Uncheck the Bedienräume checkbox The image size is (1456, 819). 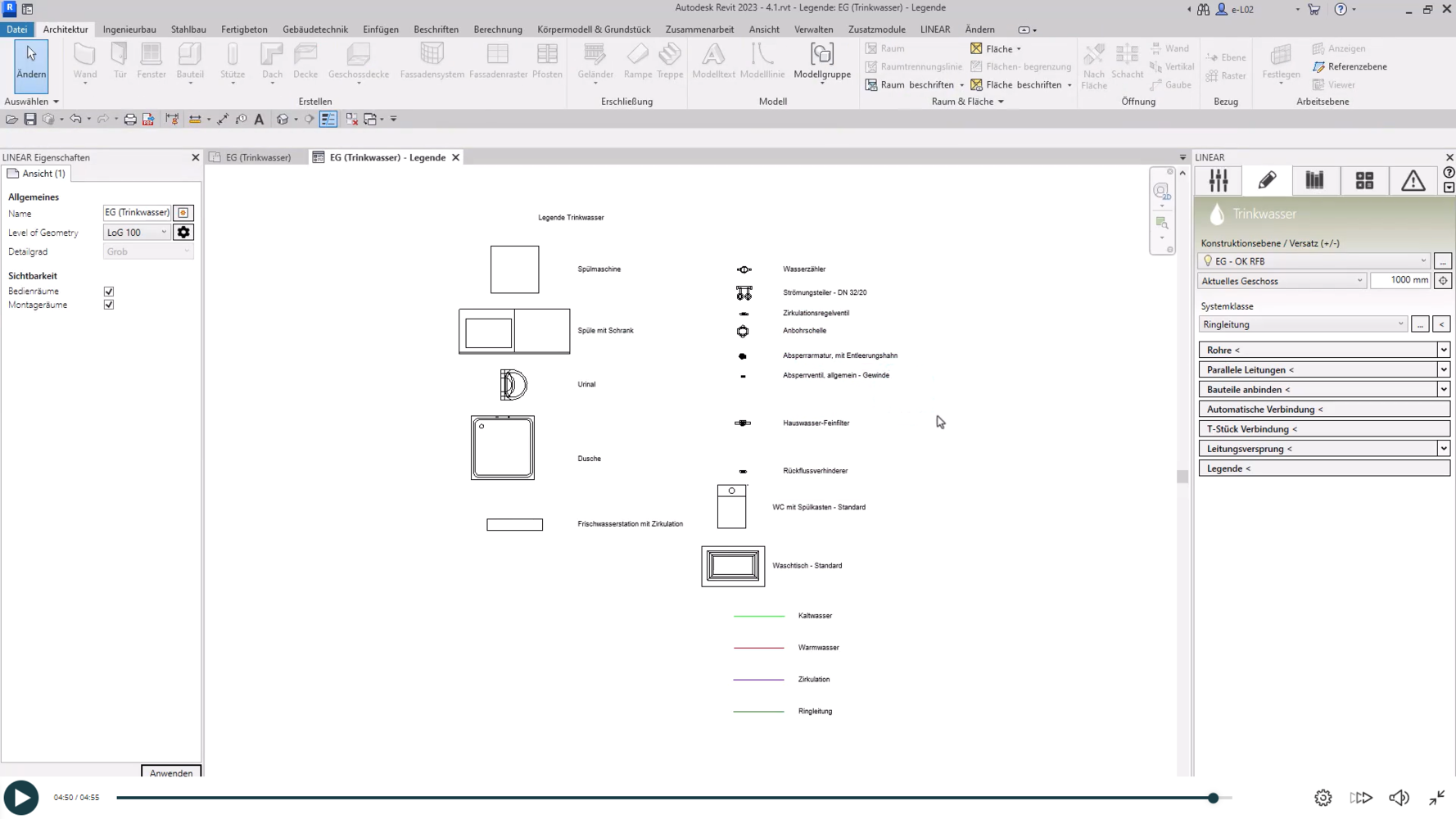(109, 292)
